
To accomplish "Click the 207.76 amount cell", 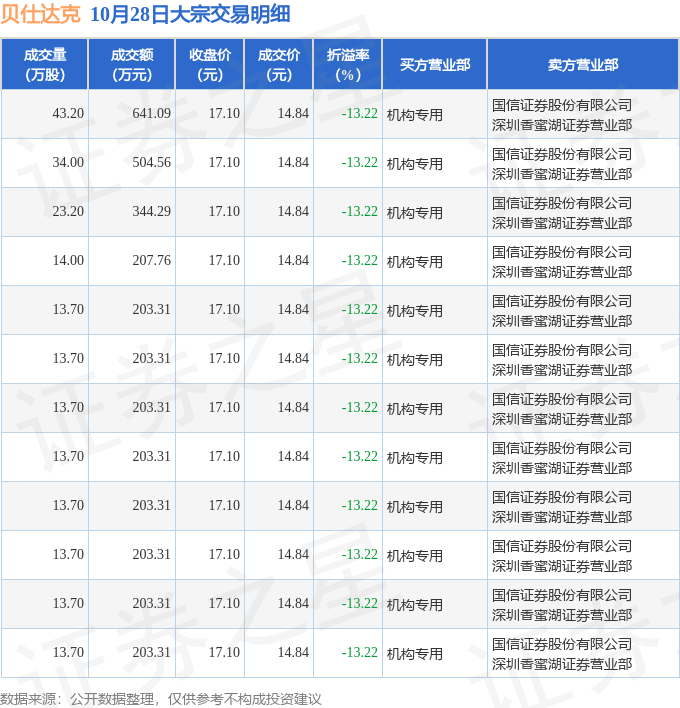I will (151, 261).
